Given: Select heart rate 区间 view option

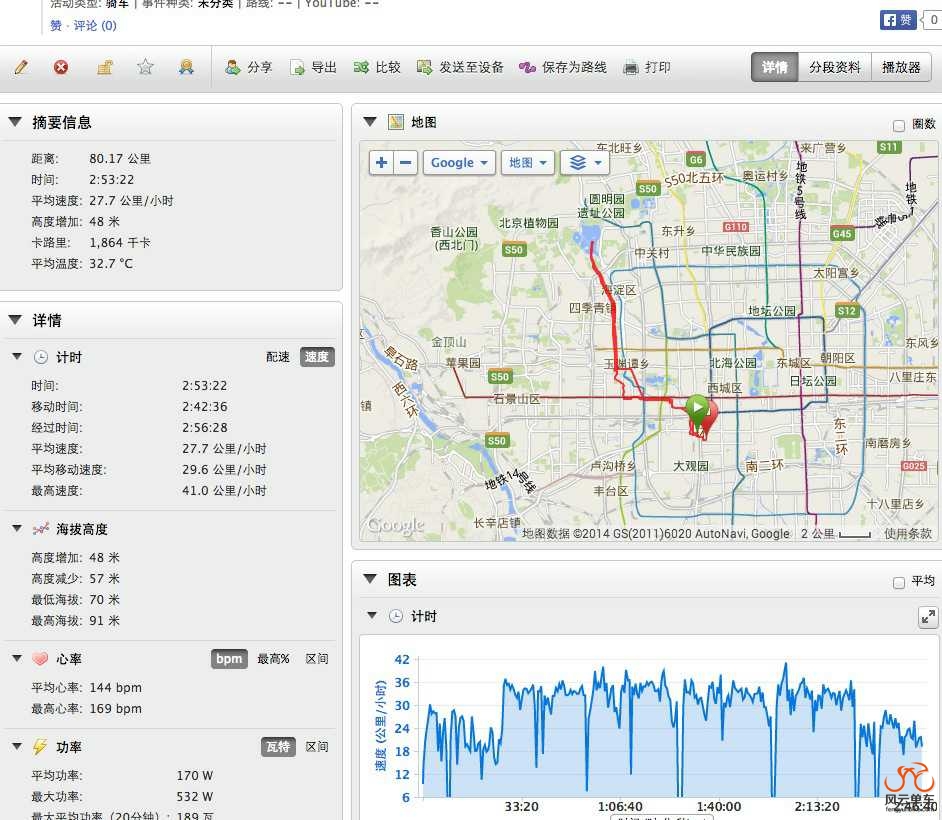Looking at the screenshot, I should (317, 659).
